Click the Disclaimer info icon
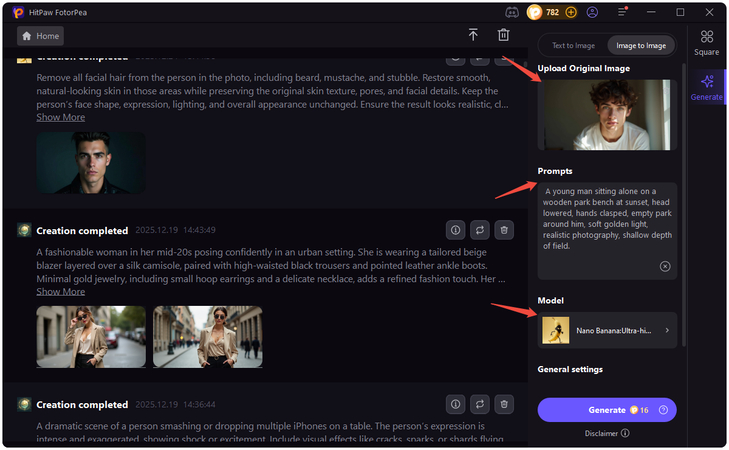This screenshot has width=729, height=450. point(625,433)
